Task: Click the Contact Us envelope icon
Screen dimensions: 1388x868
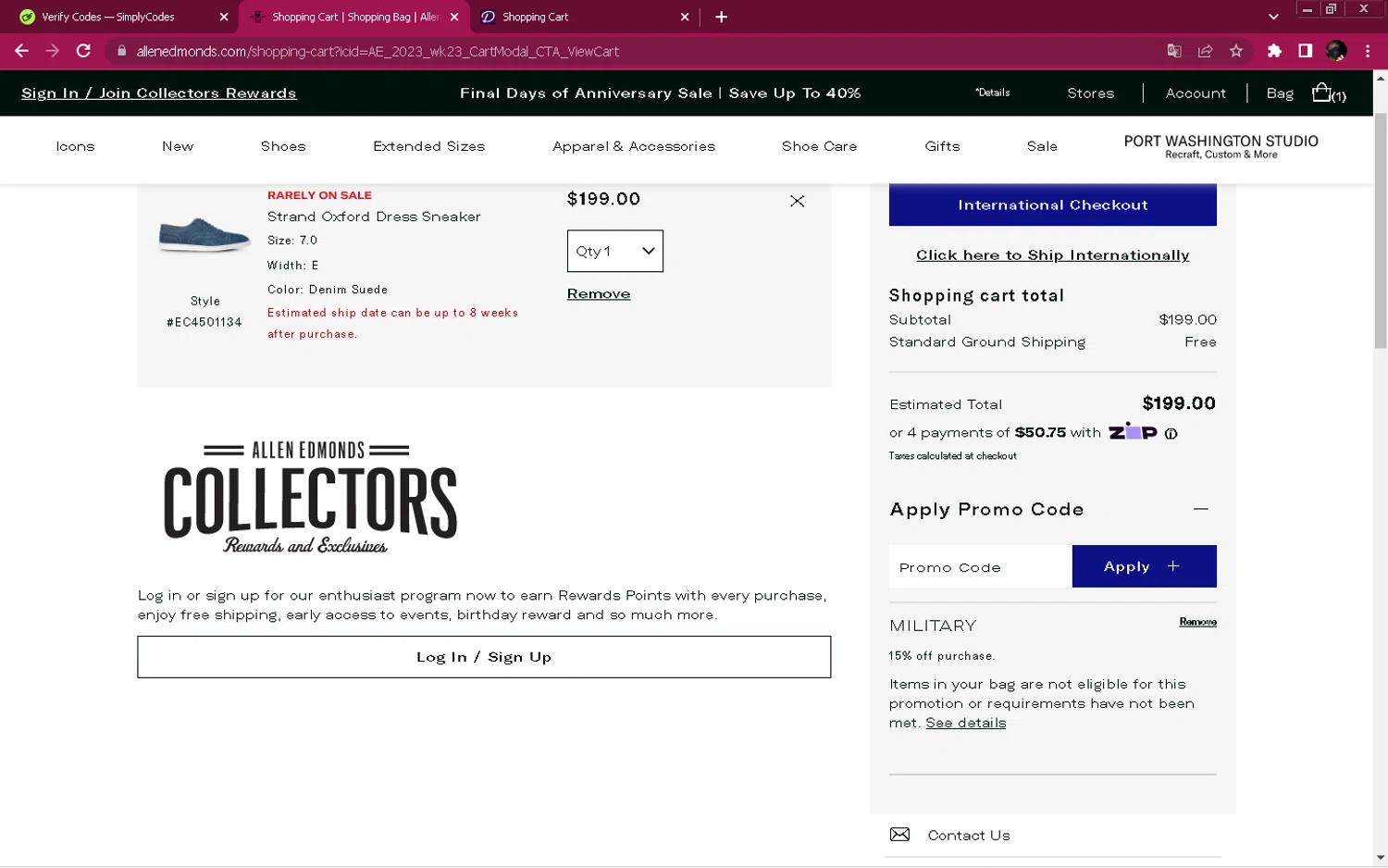Action: coord(899,835)
